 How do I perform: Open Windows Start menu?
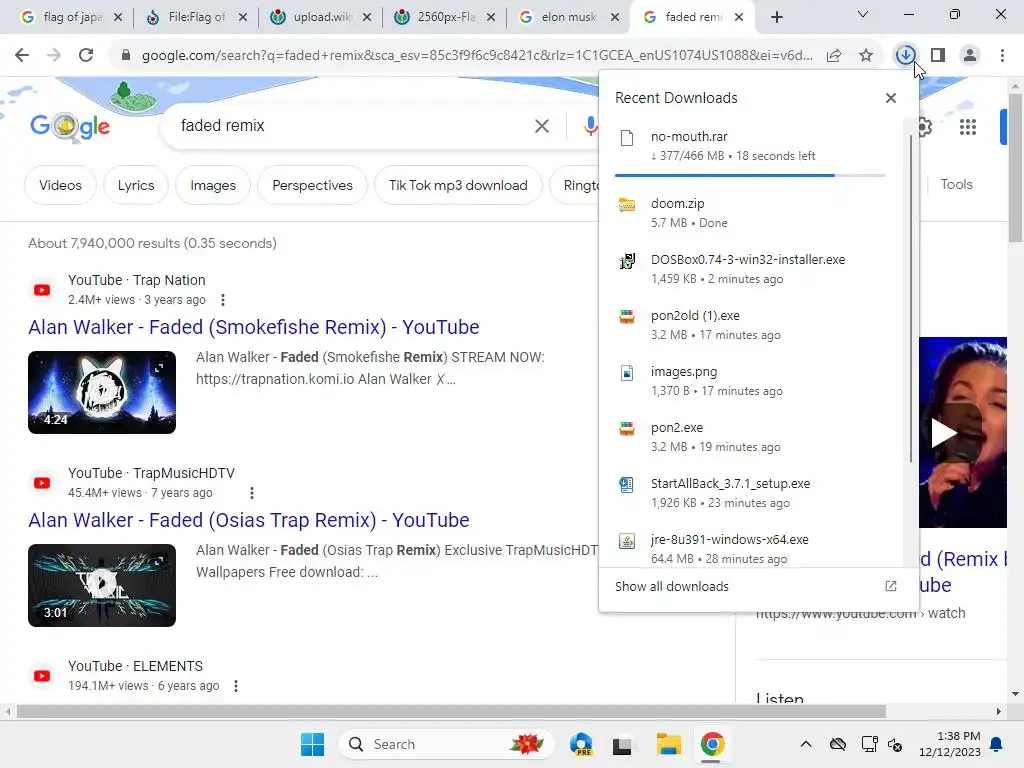(312, 744)
